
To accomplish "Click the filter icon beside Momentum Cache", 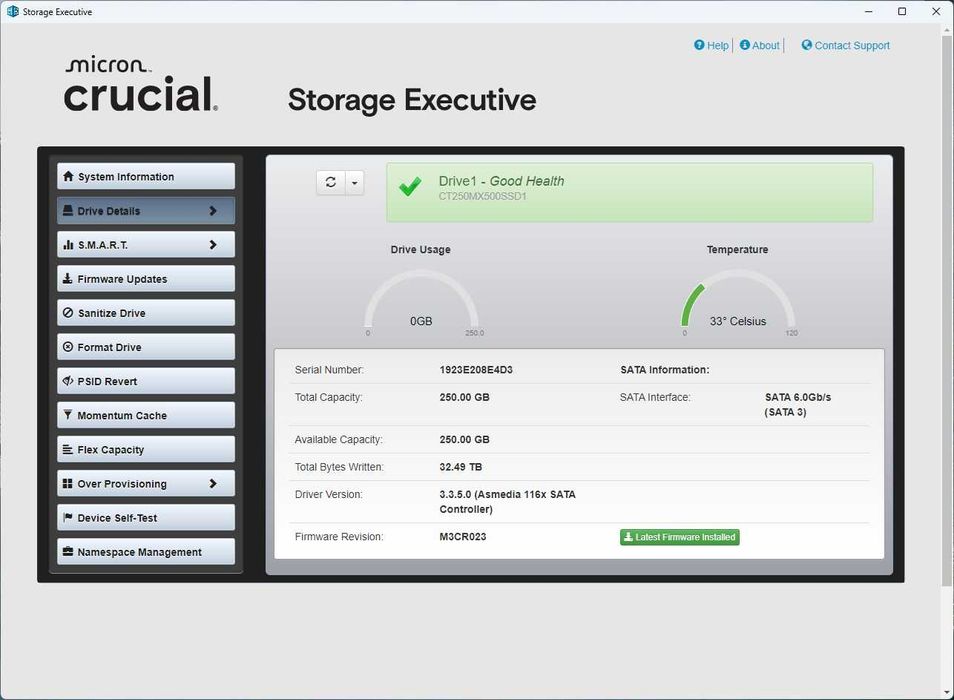I will click(68, 415).
